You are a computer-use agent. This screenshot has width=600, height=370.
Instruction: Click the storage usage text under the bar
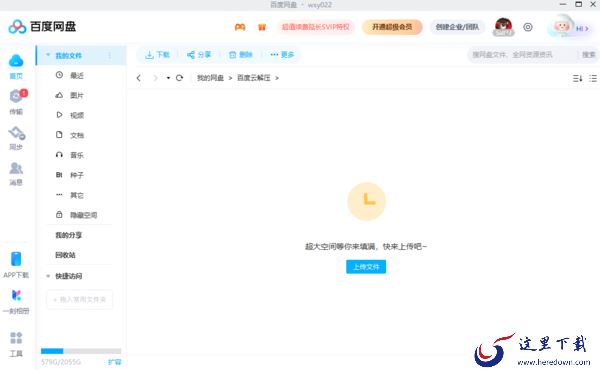click(x=61, y=362)
